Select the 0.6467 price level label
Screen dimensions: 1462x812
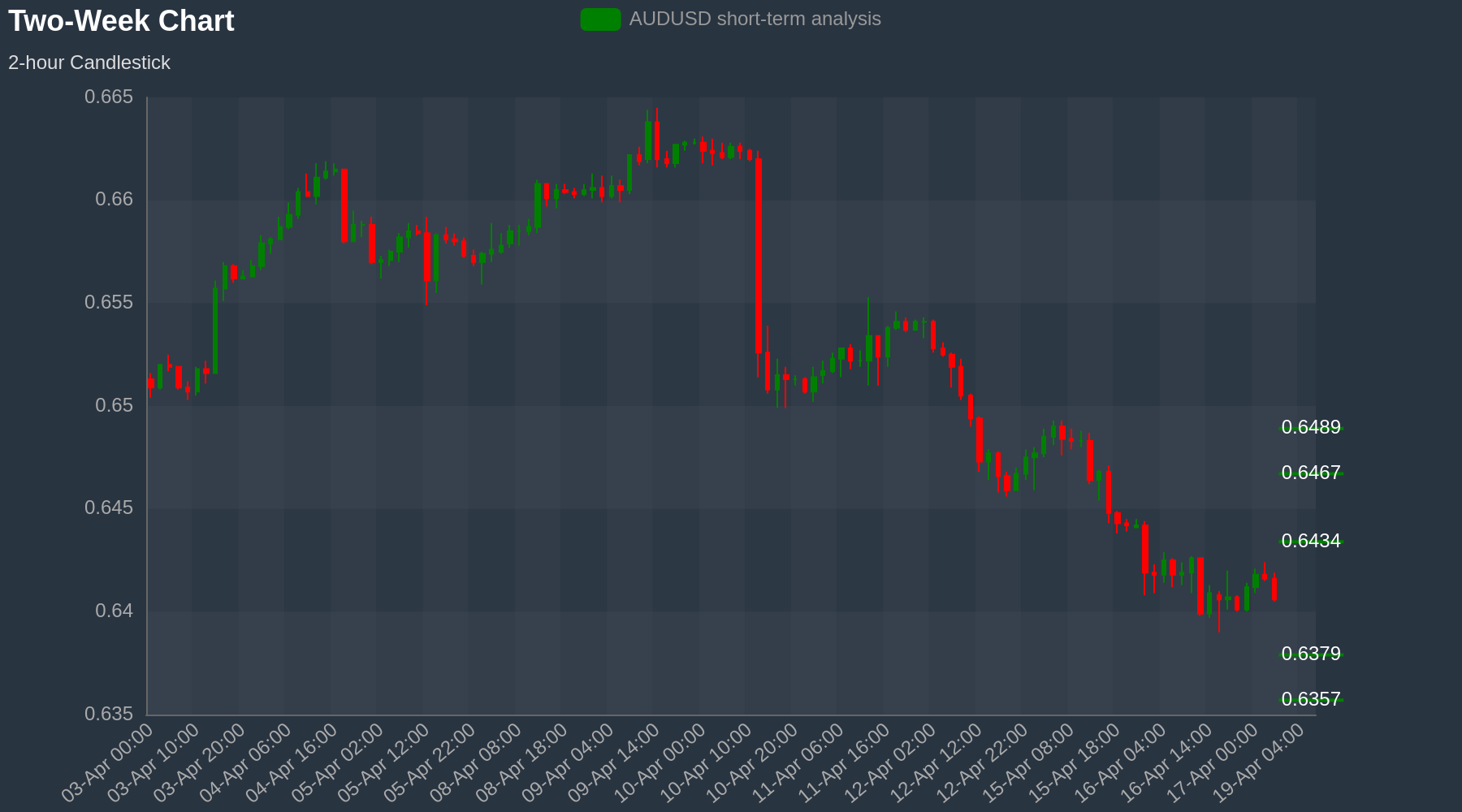click(x=1311, y=473)
